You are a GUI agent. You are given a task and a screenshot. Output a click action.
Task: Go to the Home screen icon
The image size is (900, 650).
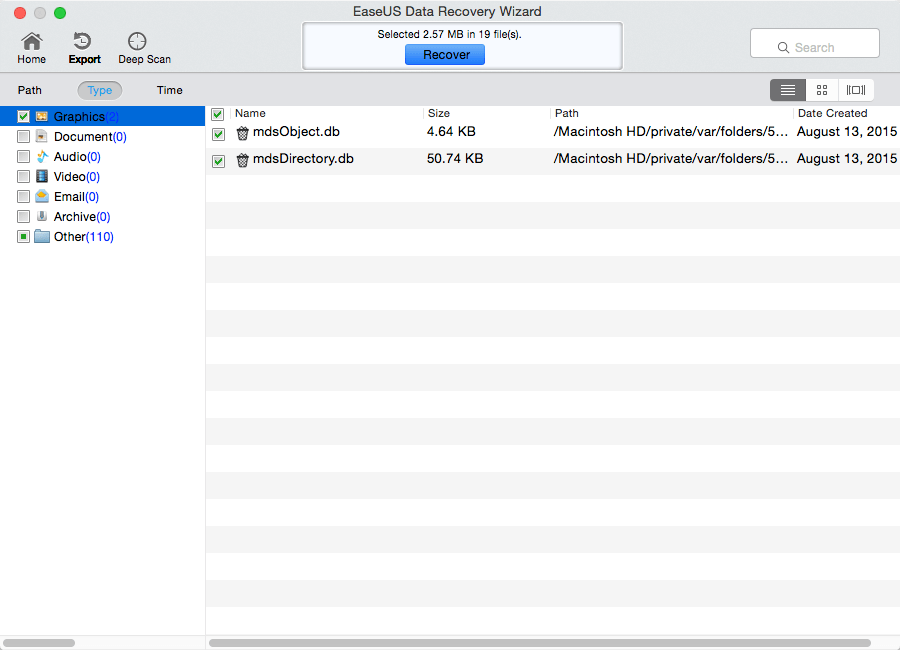pyautogui.click(x=32, y=41)
